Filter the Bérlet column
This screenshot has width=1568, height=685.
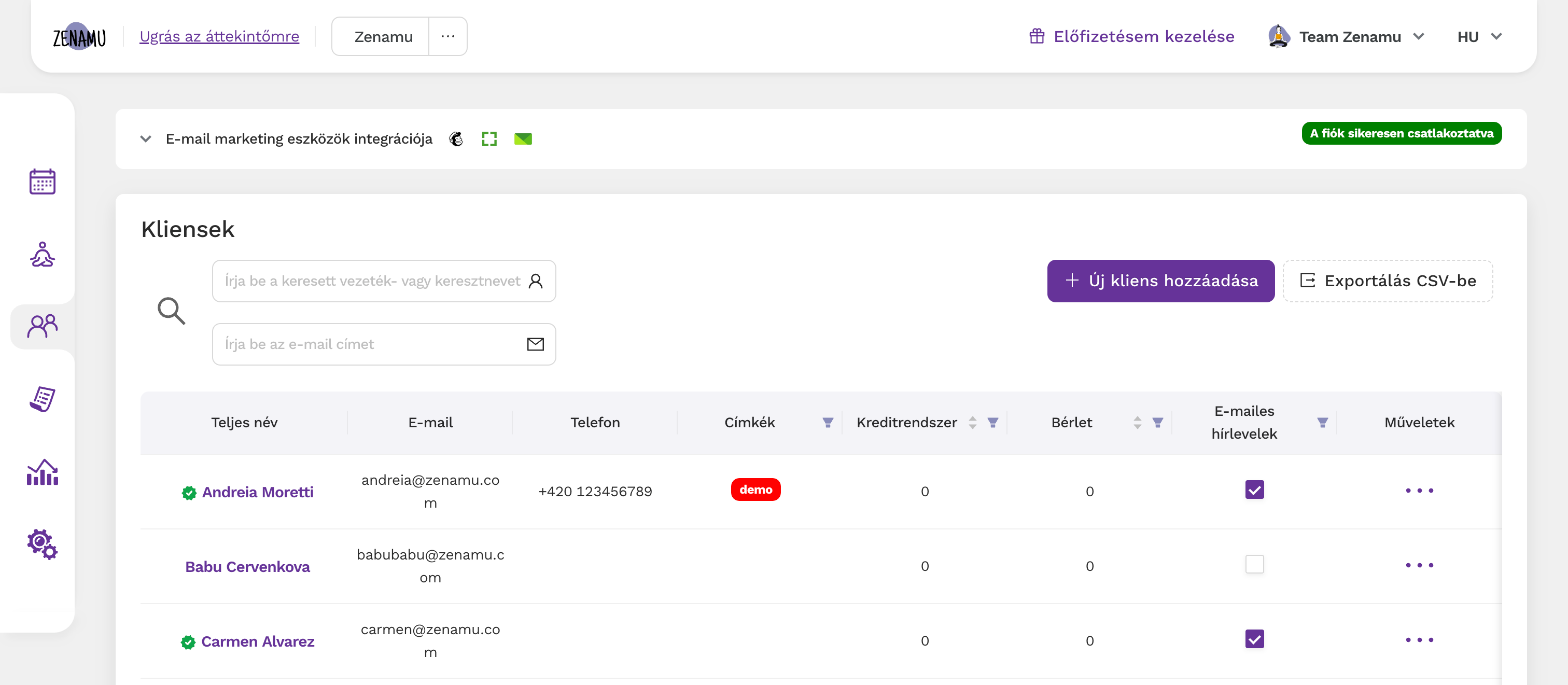coord(1158,423)
